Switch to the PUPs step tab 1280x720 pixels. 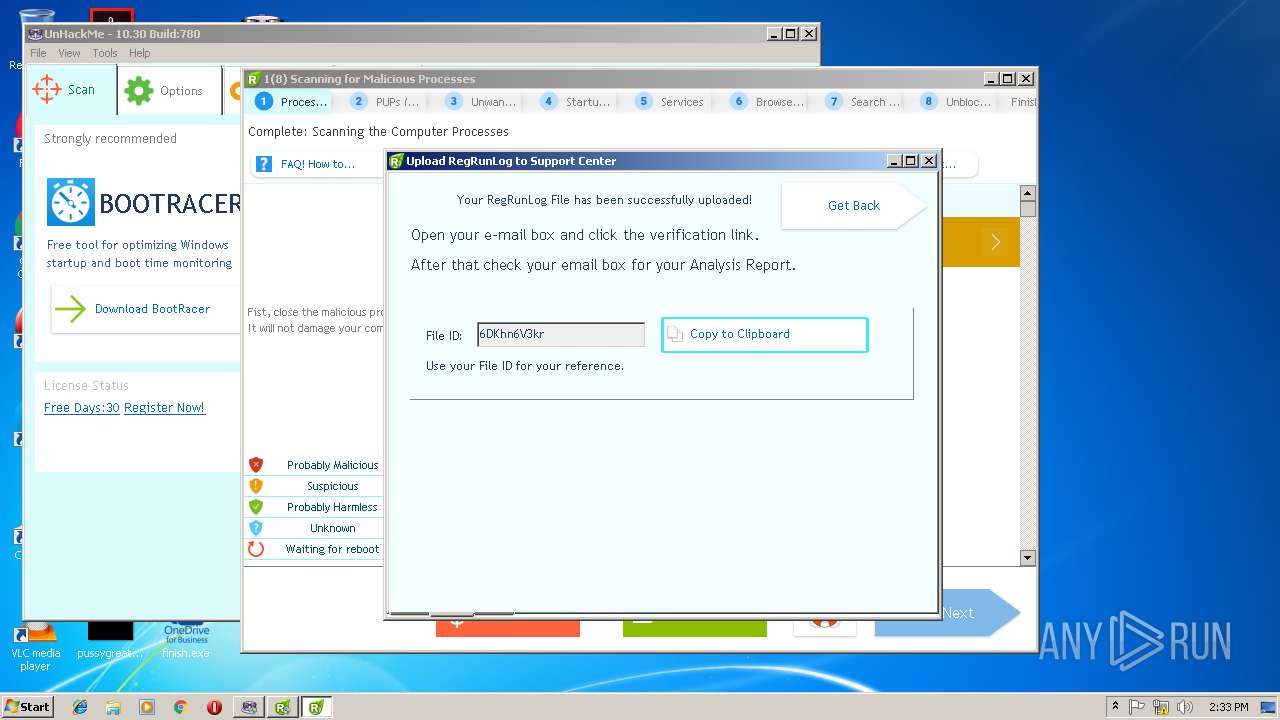[x=385, y=101]
